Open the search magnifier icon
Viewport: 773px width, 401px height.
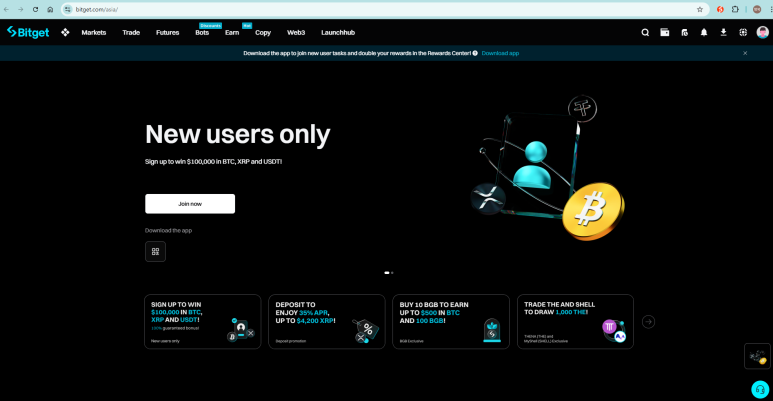click(645, 33)
